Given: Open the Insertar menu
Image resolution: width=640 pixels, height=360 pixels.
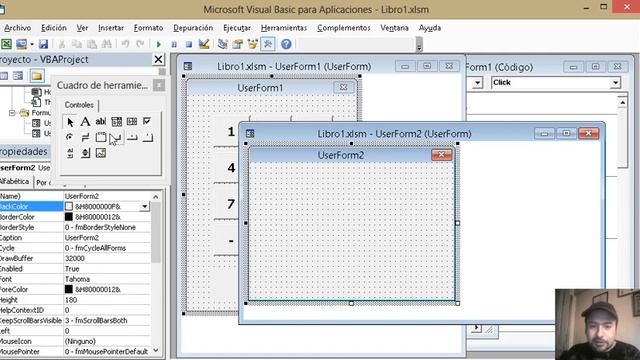Looking at the screenshot, I should 111,28.
